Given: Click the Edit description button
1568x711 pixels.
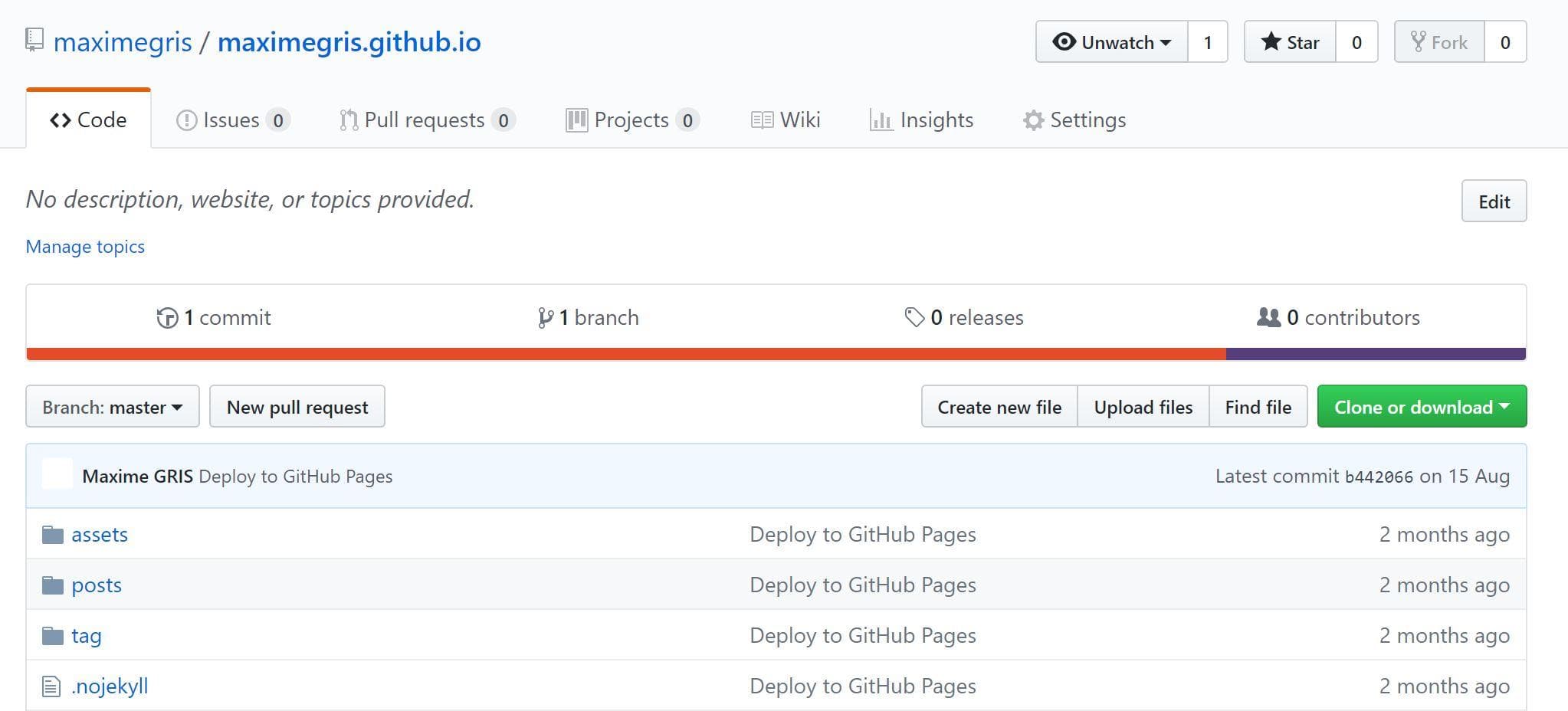Looking at the screenshot, I should pos(1494,201).
